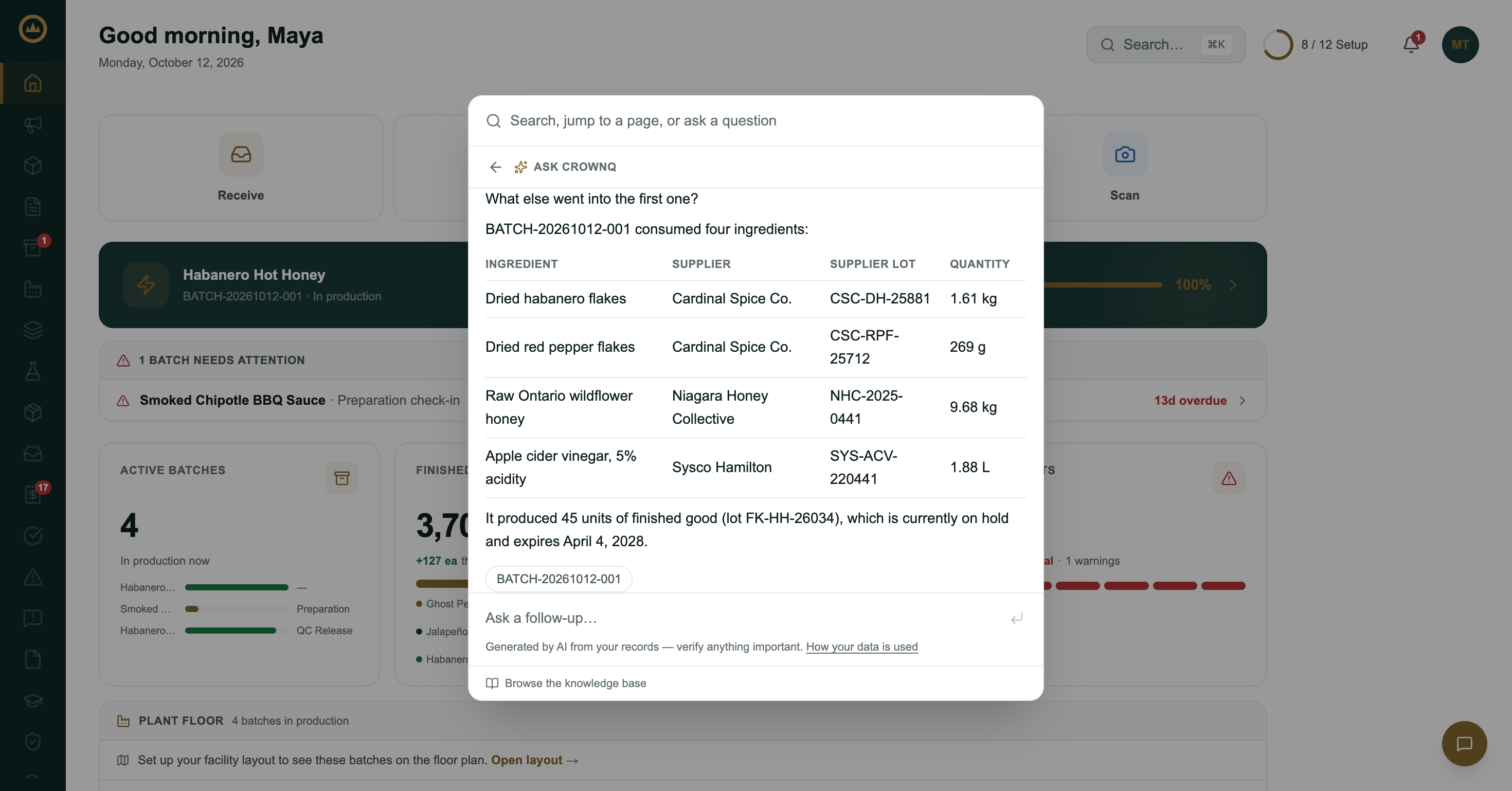1512x791 pixels.
Task: Click the Niagara Honey Collective supplier cell
Action: (x=719, y=407)
